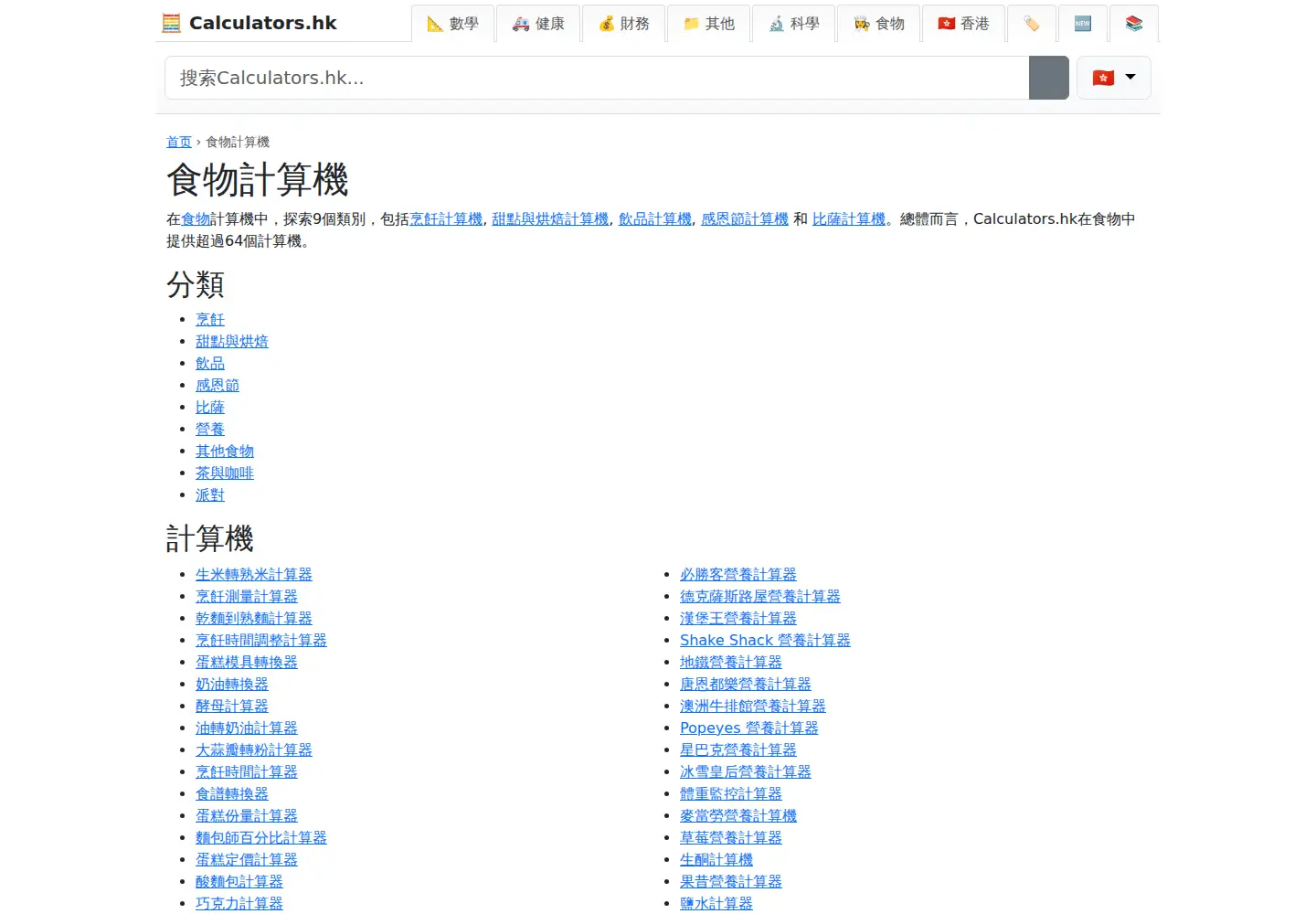Open the Popeyes 營養計算器 link
The image size is (1316, 914).
749,728
